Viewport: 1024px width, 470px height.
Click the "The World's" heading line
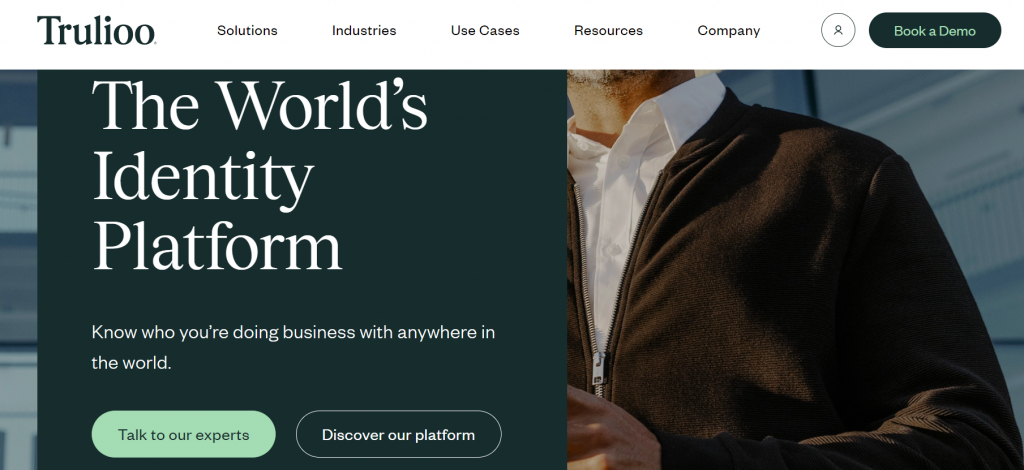[260, 106]
